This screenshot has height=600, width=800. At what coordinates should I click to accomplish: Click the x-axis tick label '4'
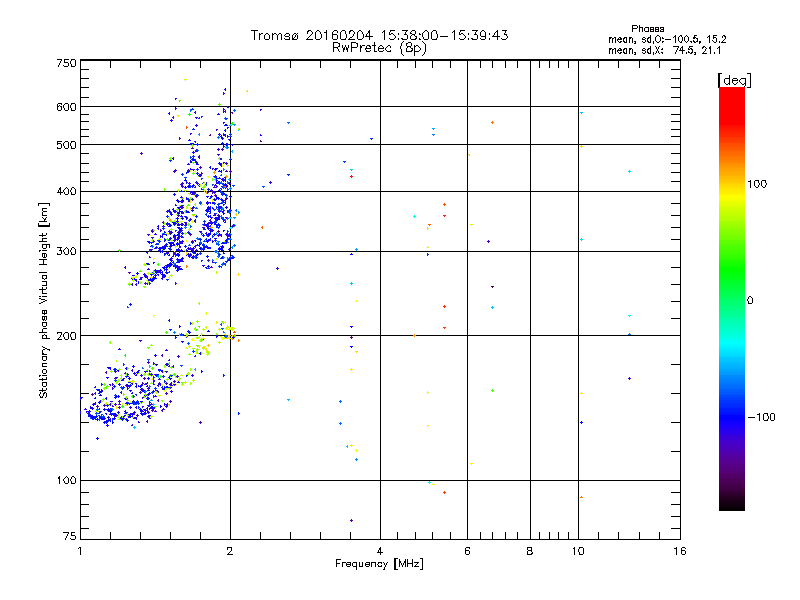click(380, 551)
